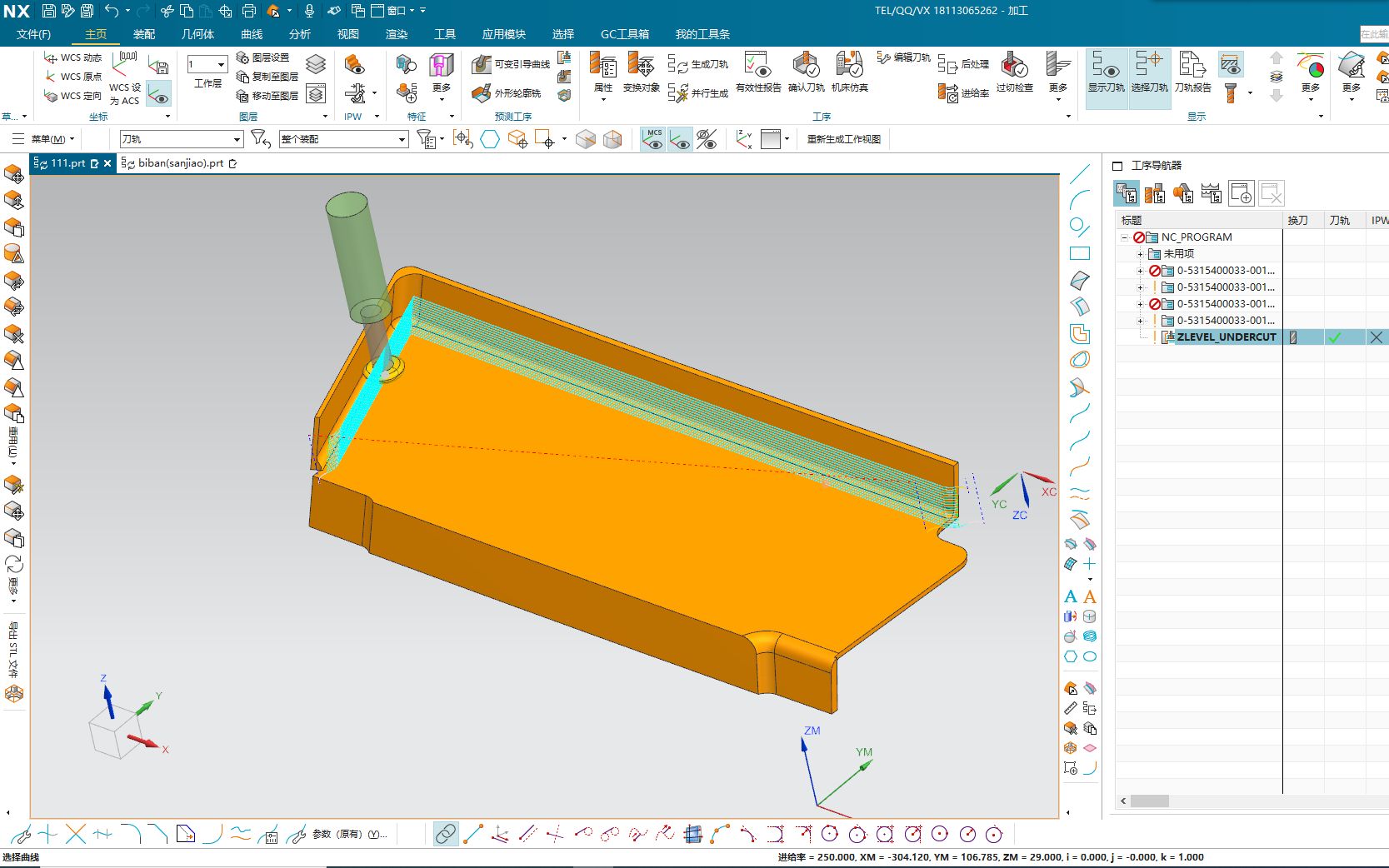The image size is (1389, 868).
Task: Expand the 未用项 folder in navigator
Action: point(1141,254)
